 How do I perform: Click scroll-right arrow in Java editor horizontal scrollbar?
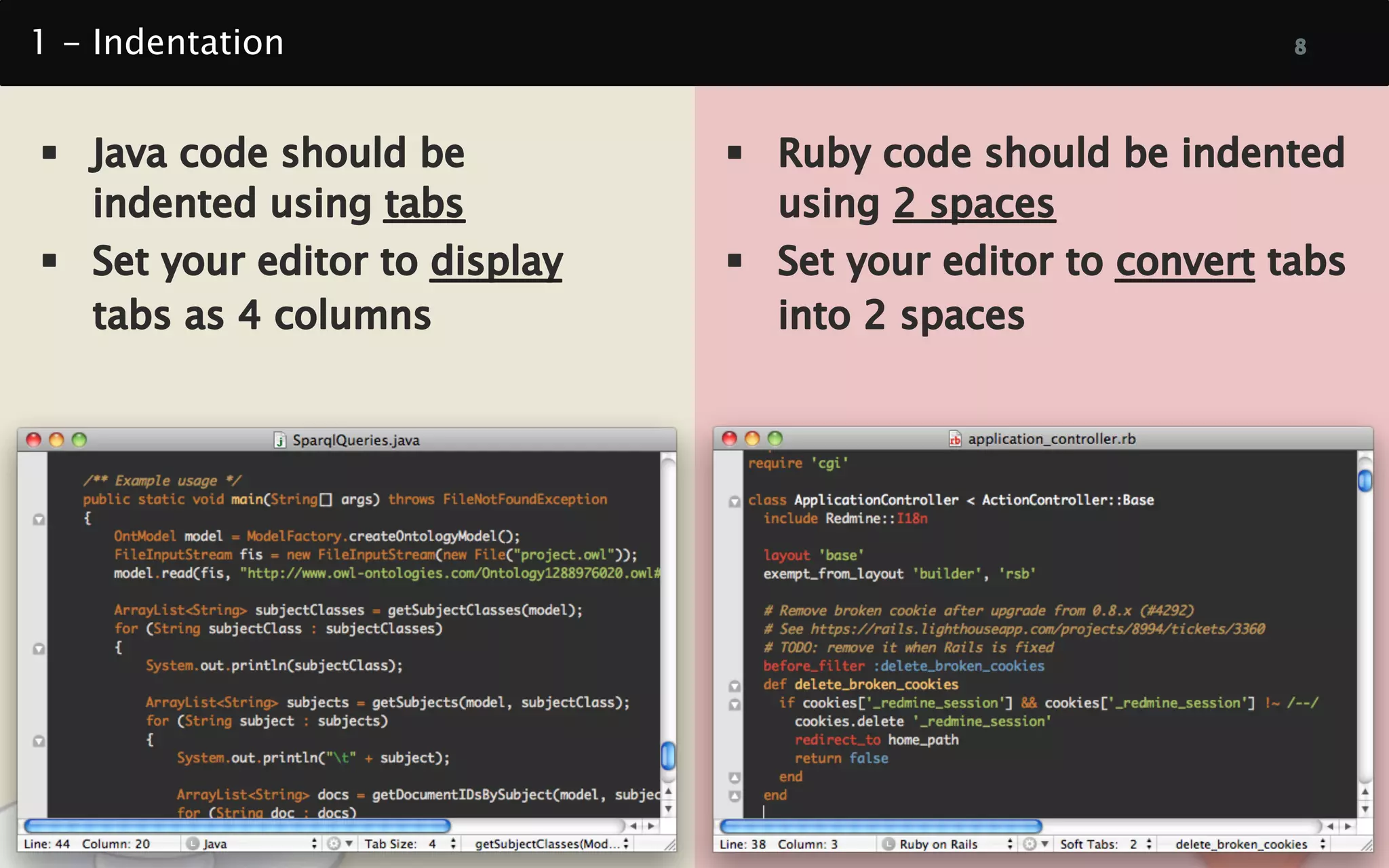coord(651,826)
